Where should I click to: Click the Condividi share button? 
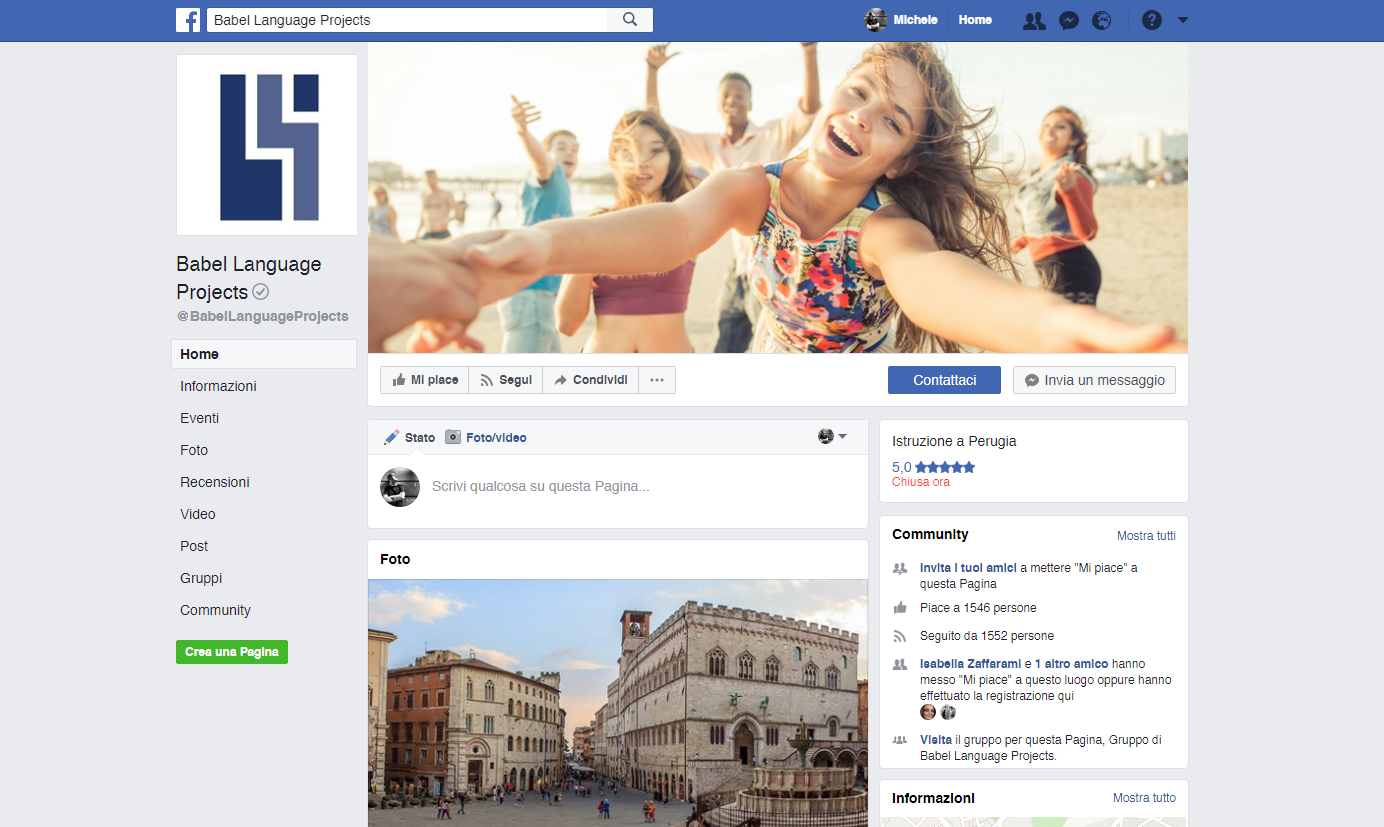[590, 380]
